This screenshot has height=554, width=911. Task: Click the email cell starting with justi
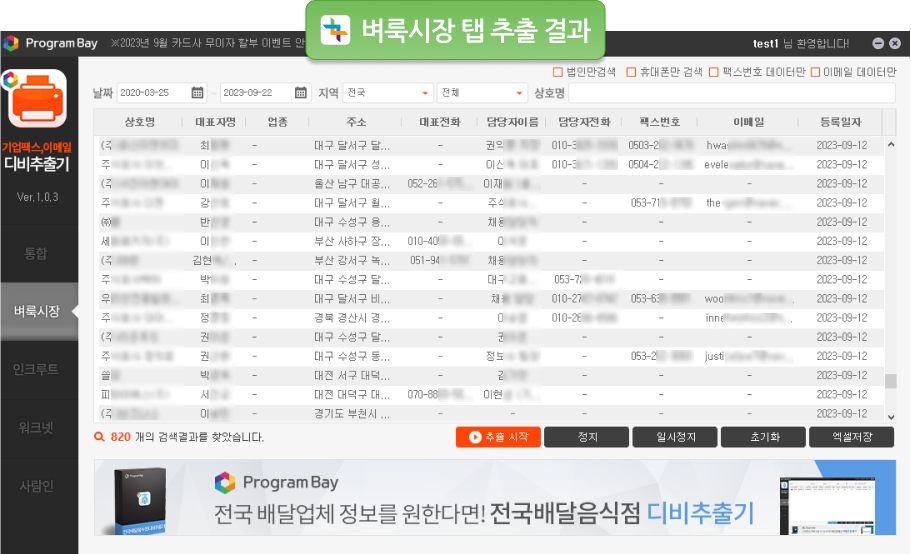748,356
